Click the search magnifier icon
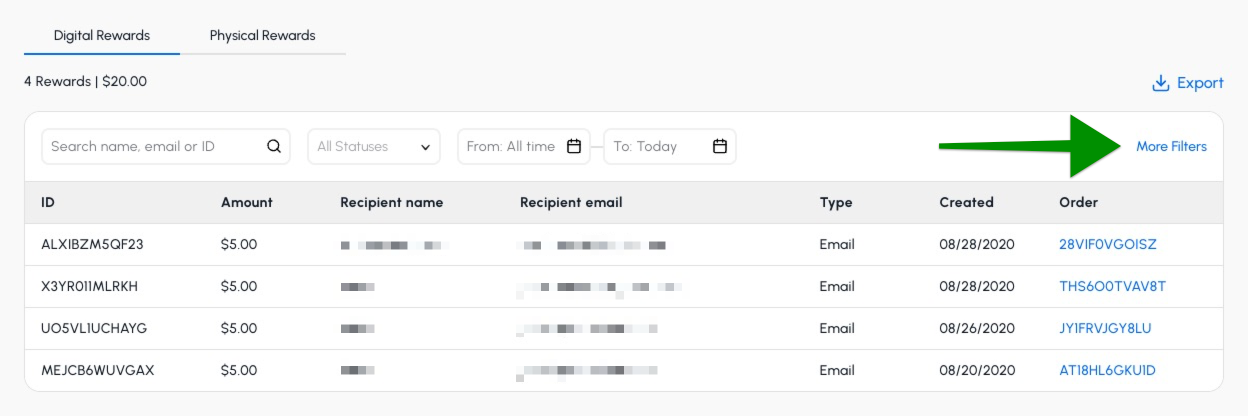Viewport: 1248px width, 416px height. pos(274,146)
